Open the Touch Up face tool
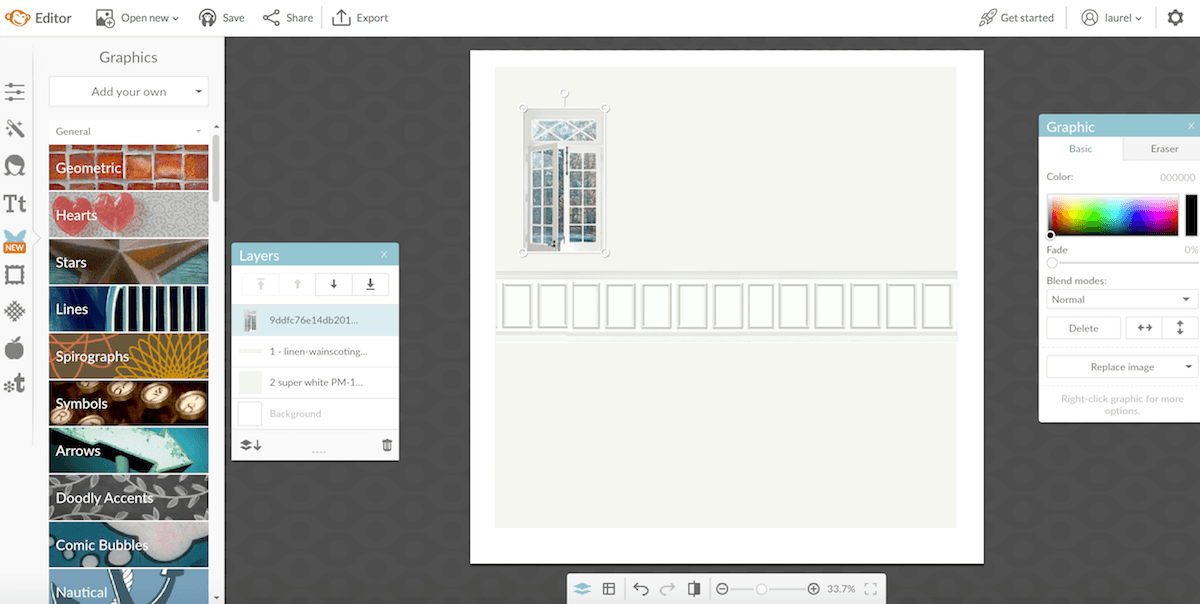The height and width of the screenshot is (604, 1200). pyautogui.click(x=15, y=165)
